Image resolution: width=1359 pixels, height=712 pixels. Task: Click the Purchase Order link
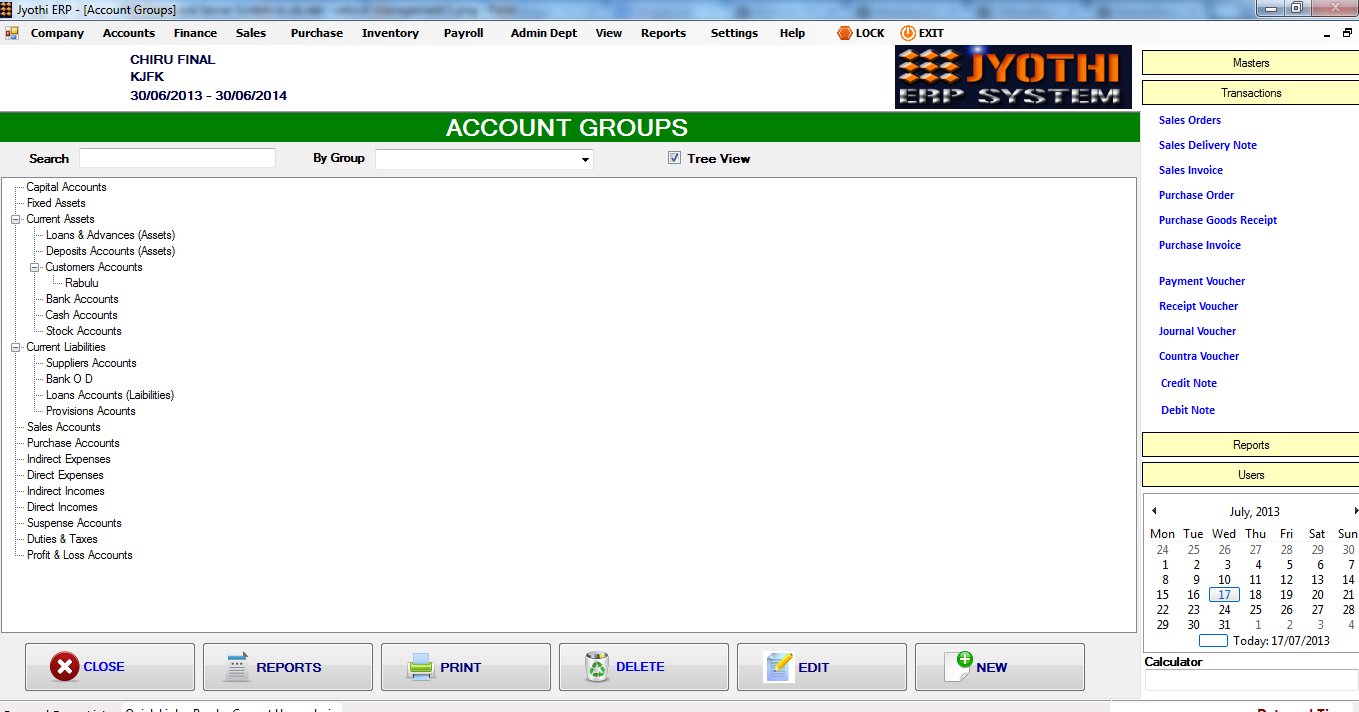coord(1196,195)
